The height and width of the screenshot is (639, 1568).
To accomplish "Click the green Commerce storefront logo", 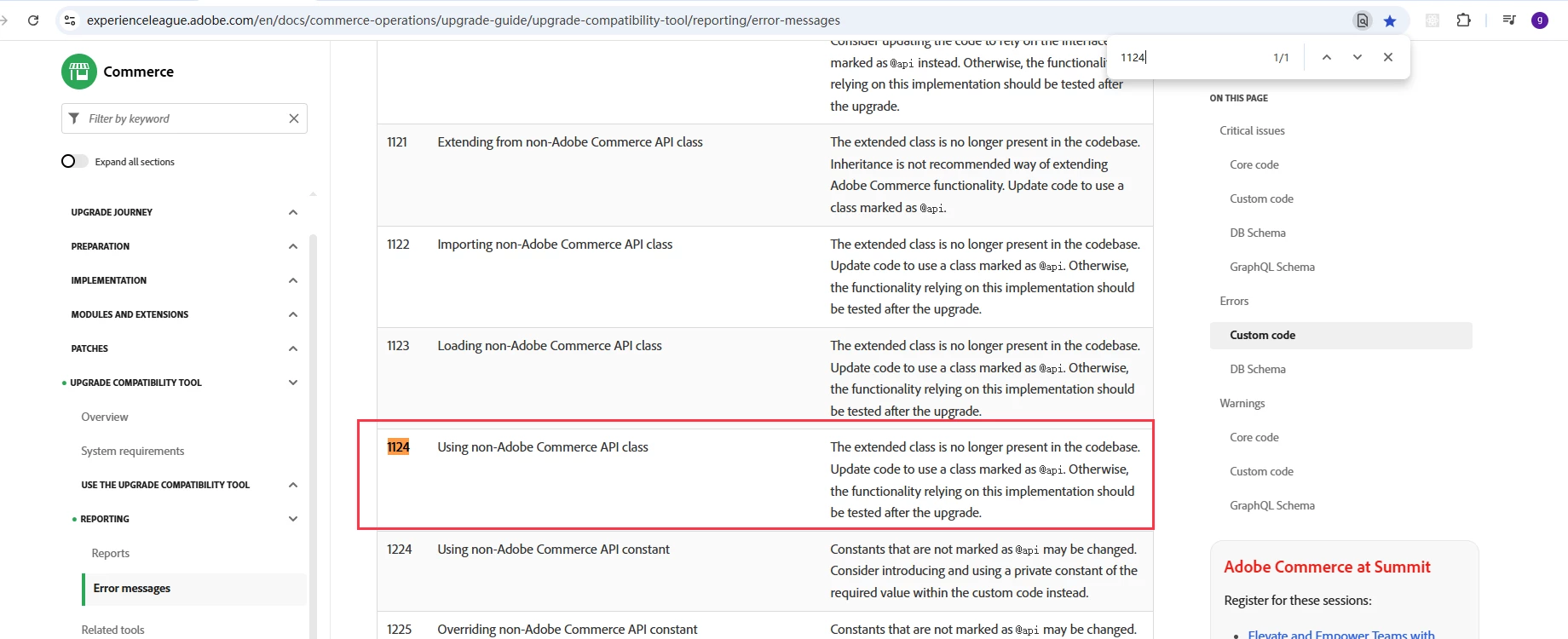I will (79, 72).
